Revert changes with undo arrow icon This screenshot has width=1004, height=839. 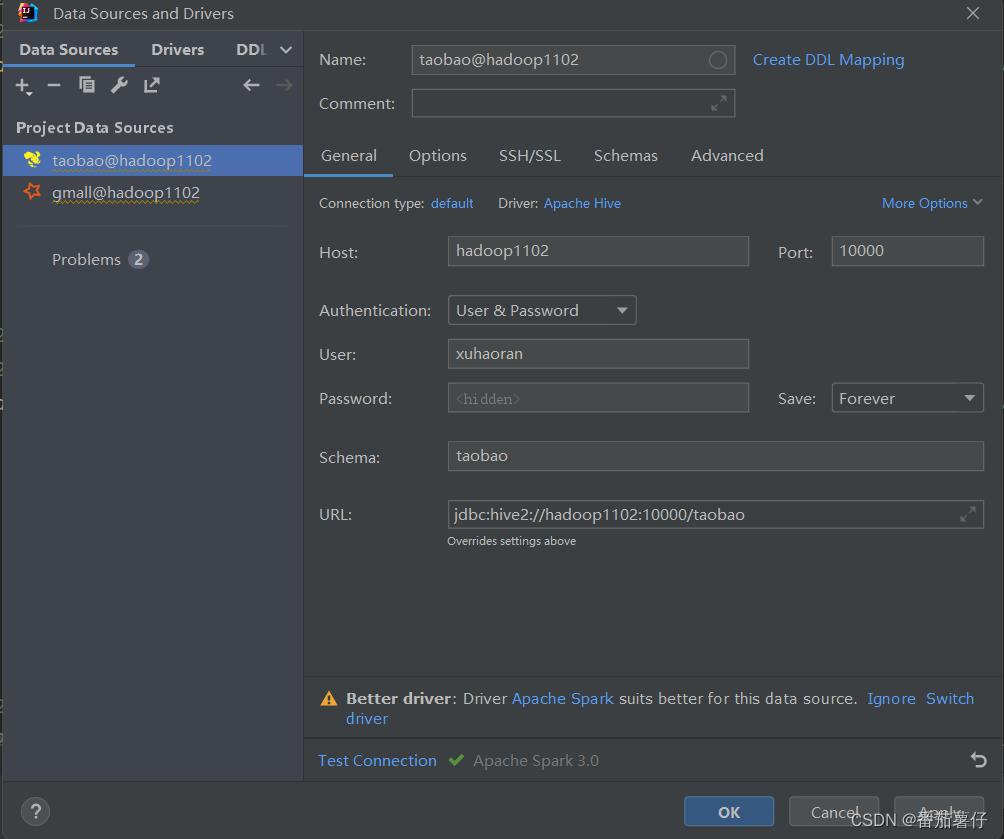[x=978, y=760]
